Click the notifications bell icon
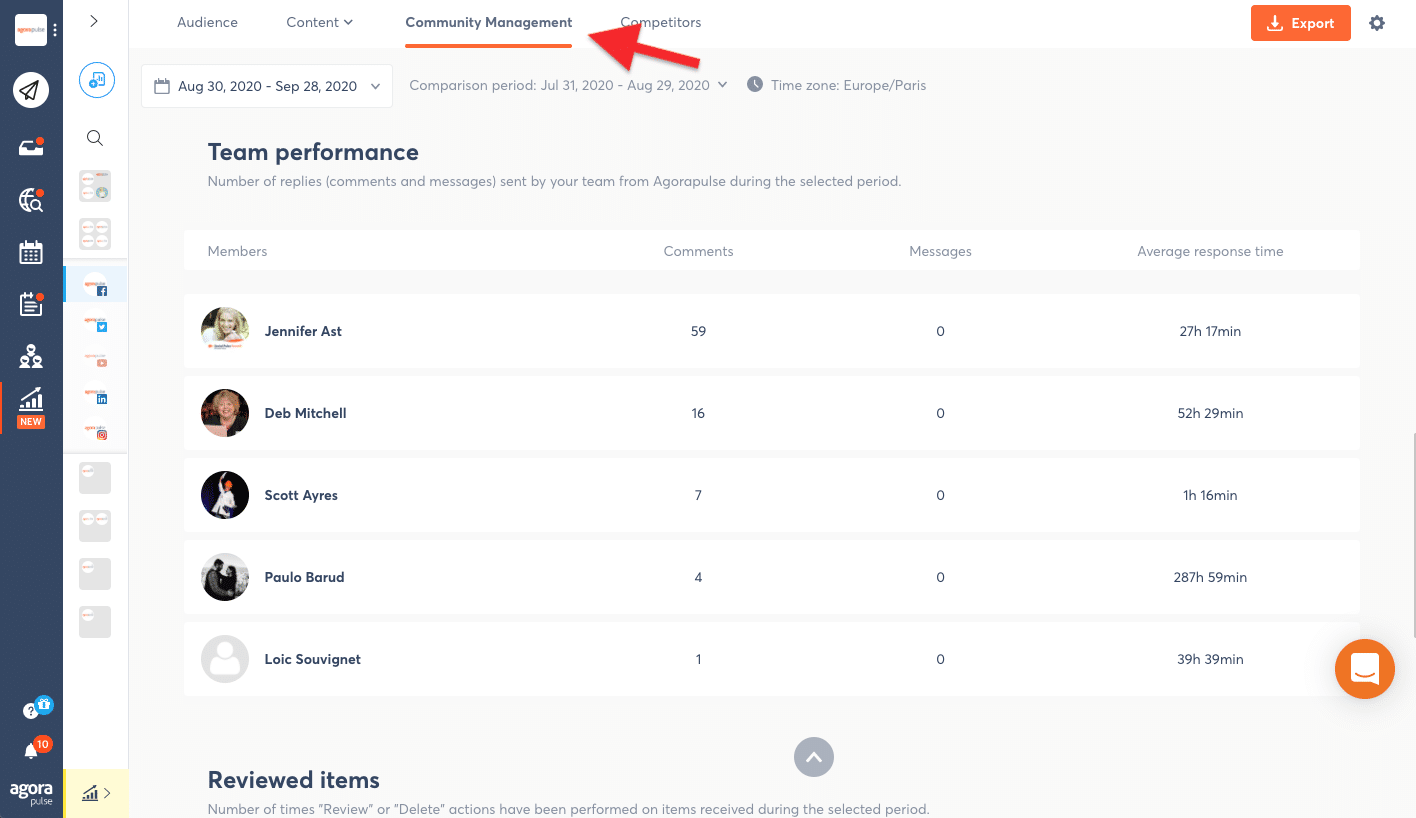Viewport: 1416px width, 818px height. [x=31, y=751]
